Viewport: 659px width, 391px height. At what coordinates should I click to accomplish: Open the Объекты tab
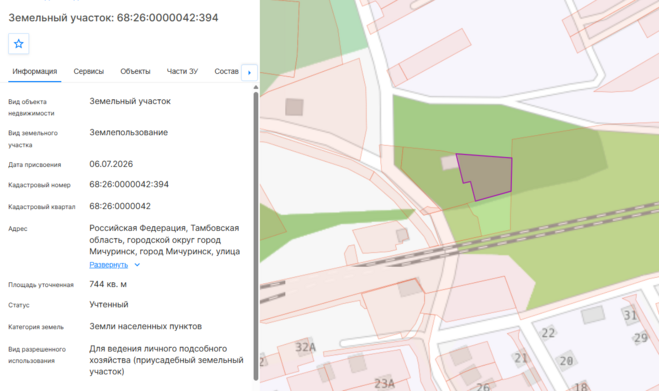(135, 71)
